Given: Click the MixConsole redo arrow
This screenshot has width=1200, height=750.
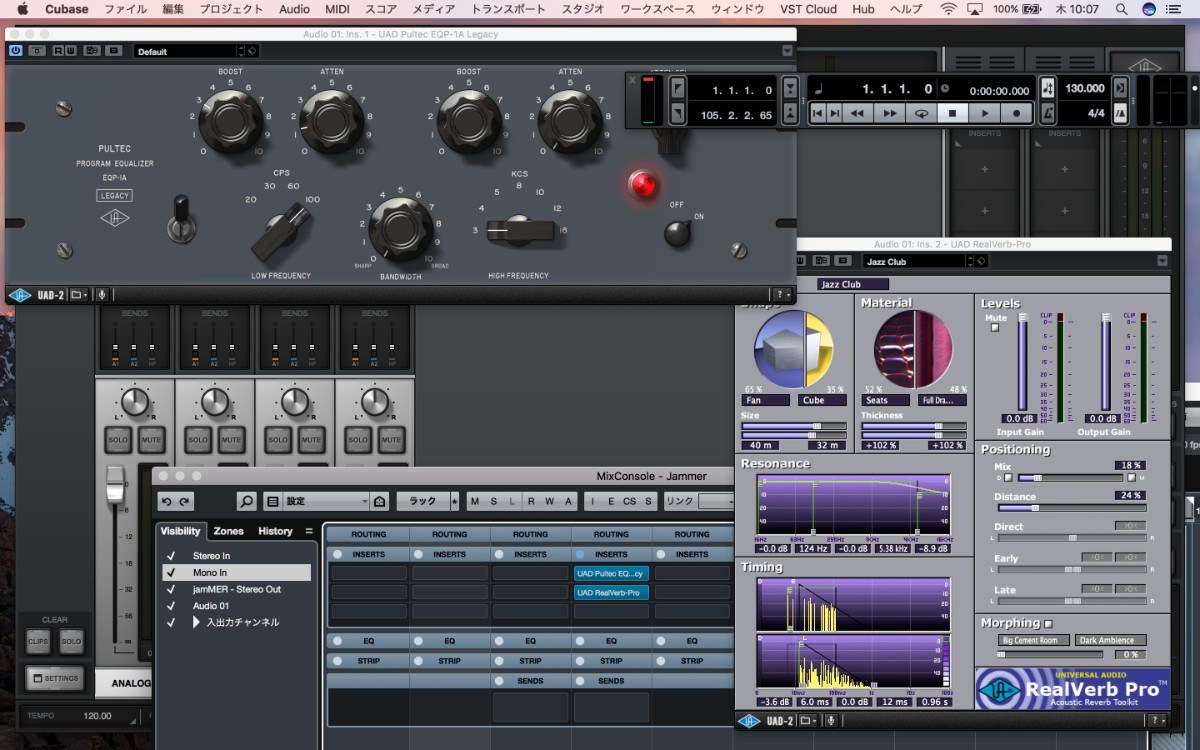Looking at the screenshot, I should click(x=185, y=501).
